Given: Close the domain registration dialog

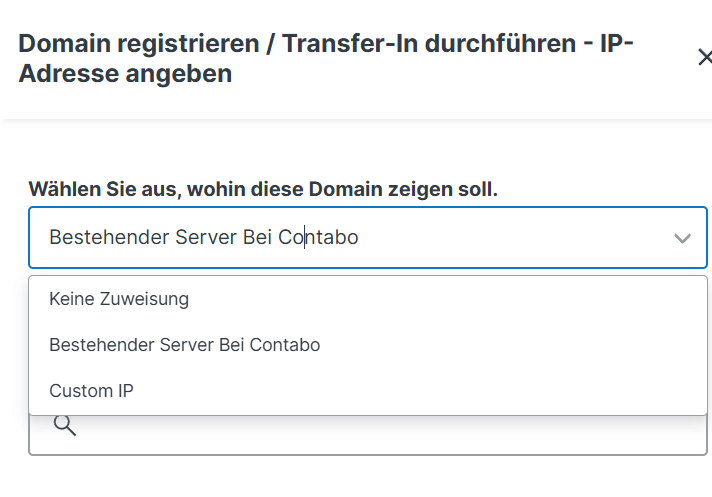Looking at the screenshot, I should pyautogui.click(x=703, y=58).
